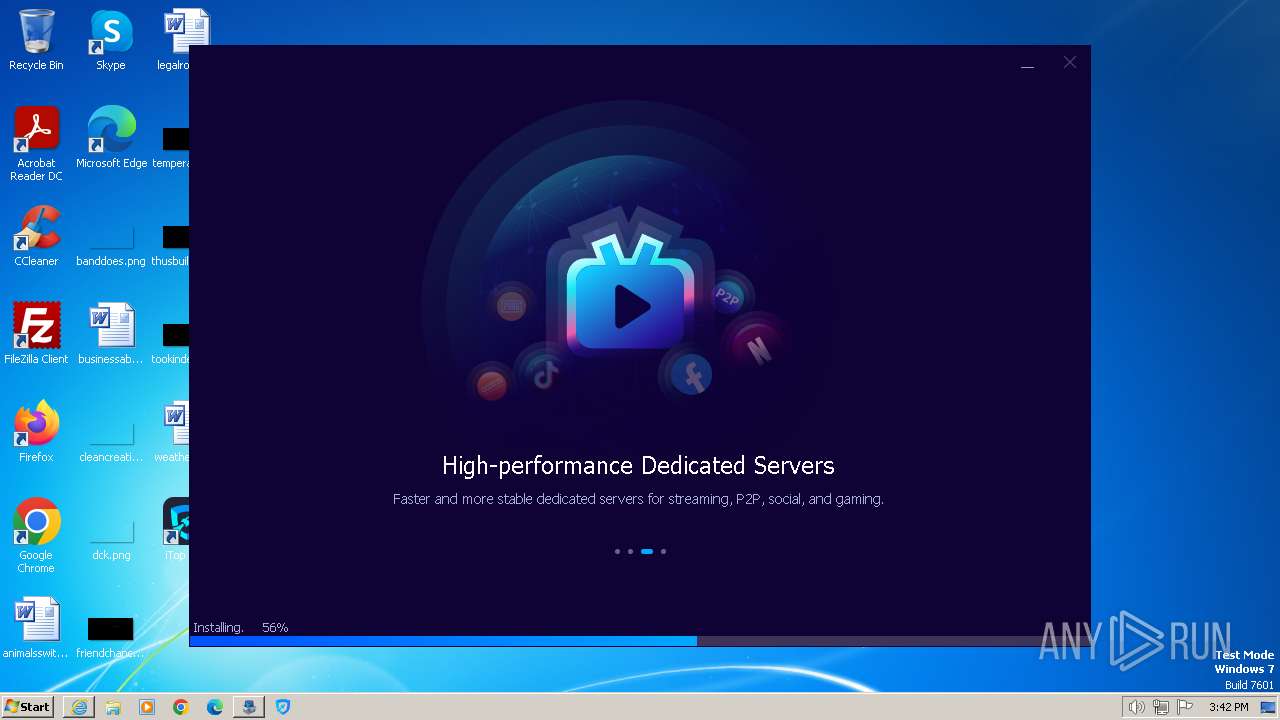Open CCleaner desktop shortcut
The image size is (1280, 720).
(x=36, y=236)
